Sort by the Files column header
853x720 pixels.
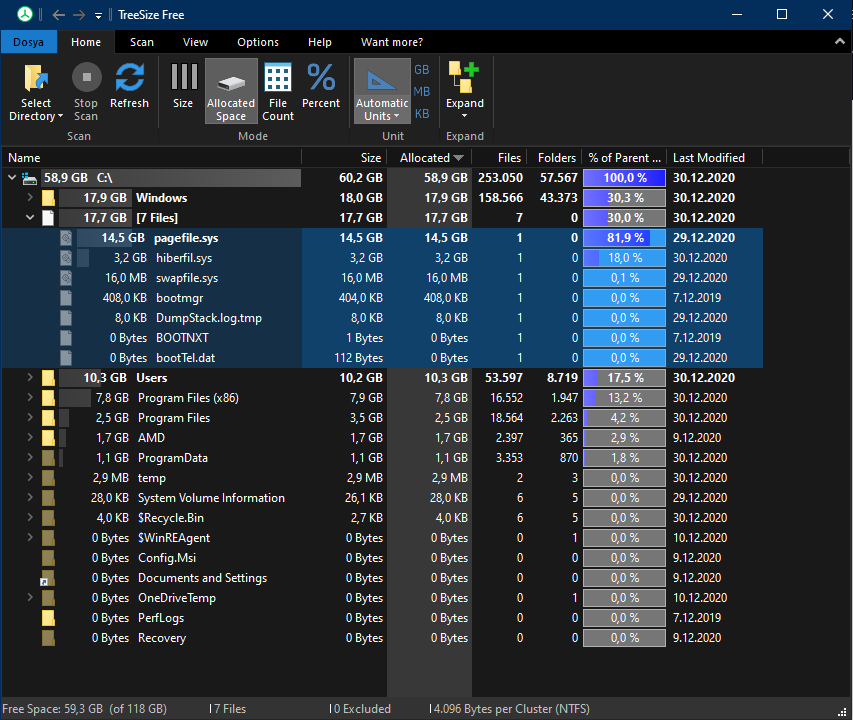(499, 158)
